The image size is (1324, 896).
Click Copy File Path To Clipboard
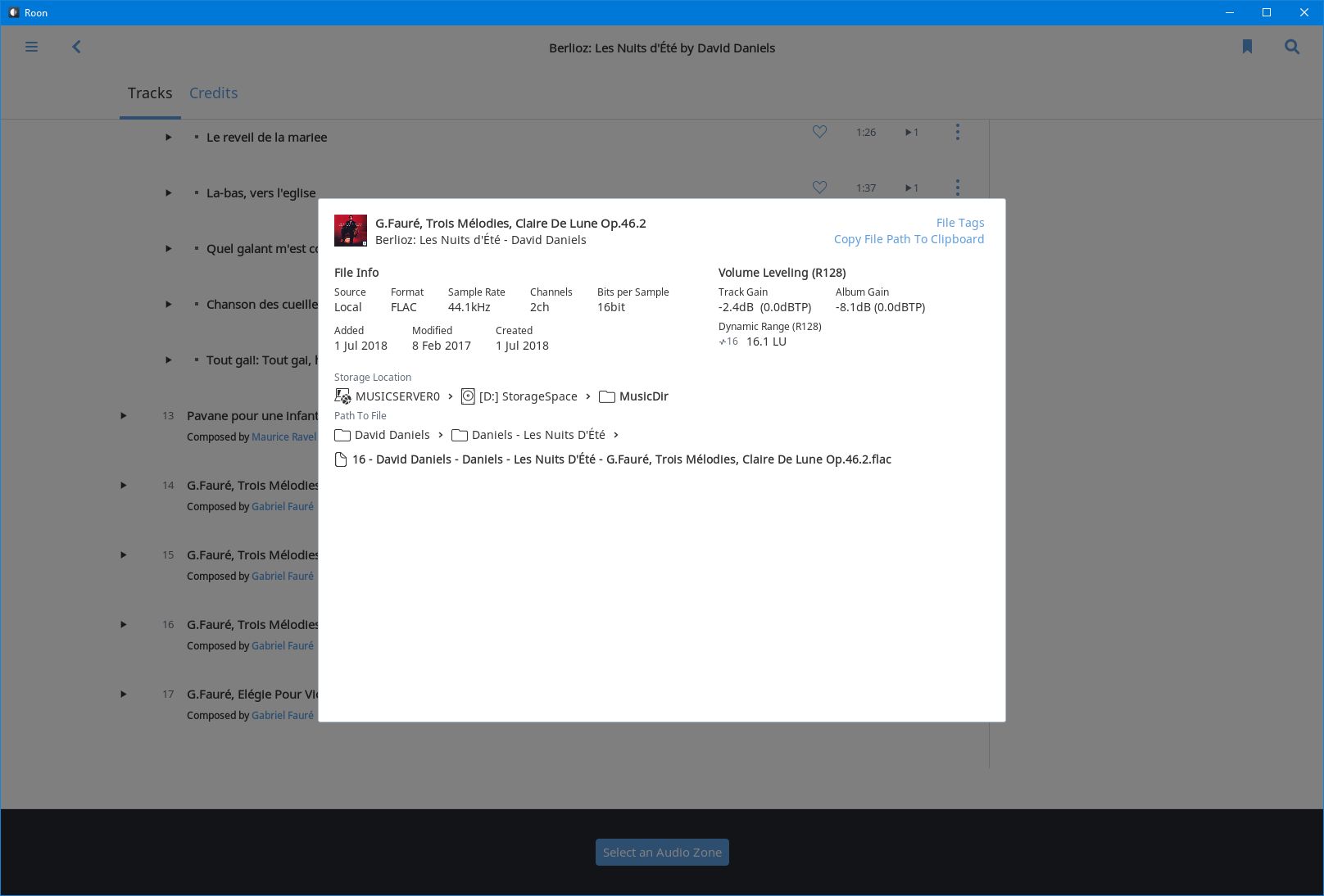point(909,239)
